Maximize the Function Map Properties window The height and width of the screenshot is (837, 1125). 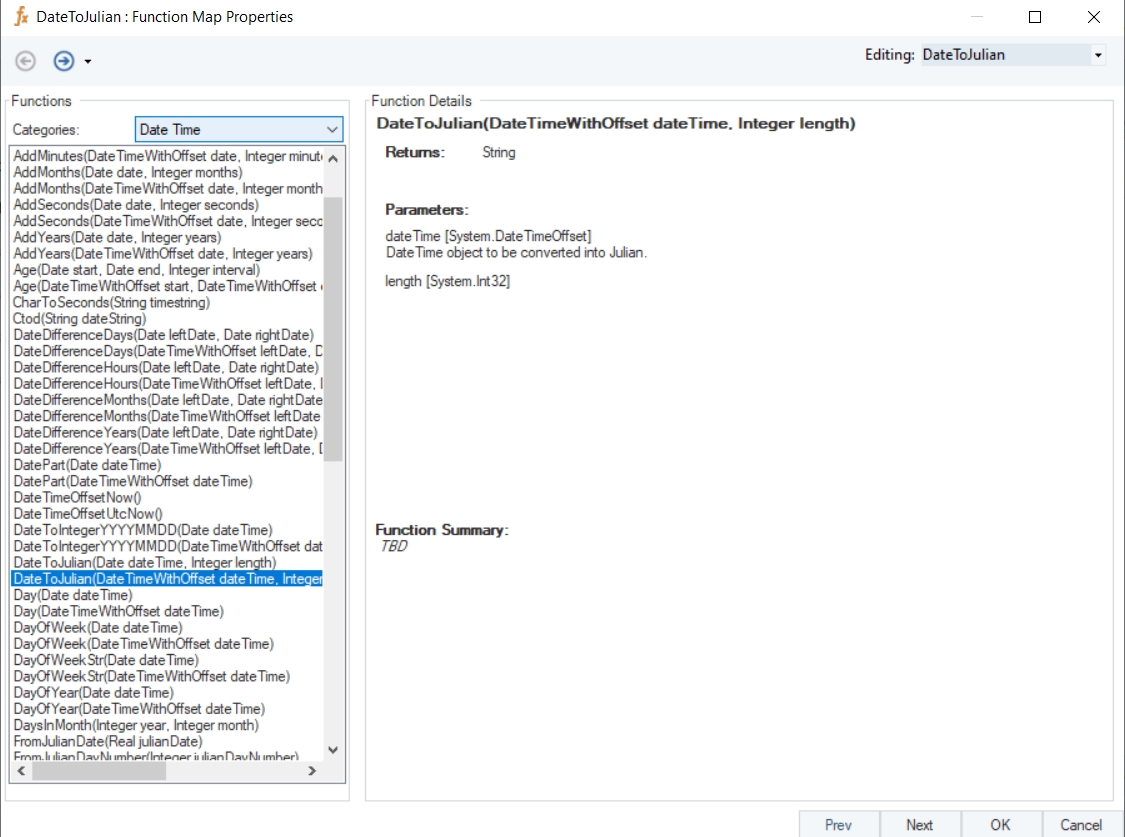[1035, 17]
